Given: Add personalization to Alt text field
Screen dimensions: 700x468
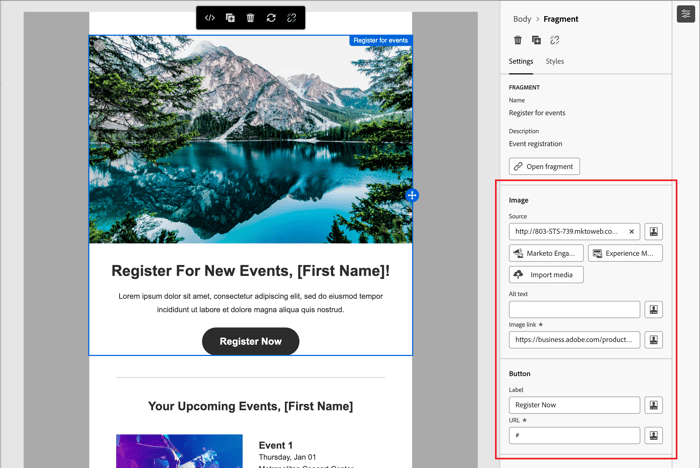Looking at the screenshot, I should [653, 309].
